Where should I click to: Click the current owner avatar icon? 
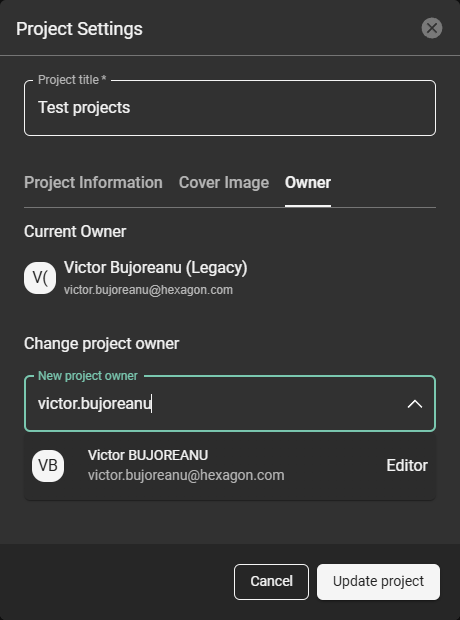tap(40, 278)
